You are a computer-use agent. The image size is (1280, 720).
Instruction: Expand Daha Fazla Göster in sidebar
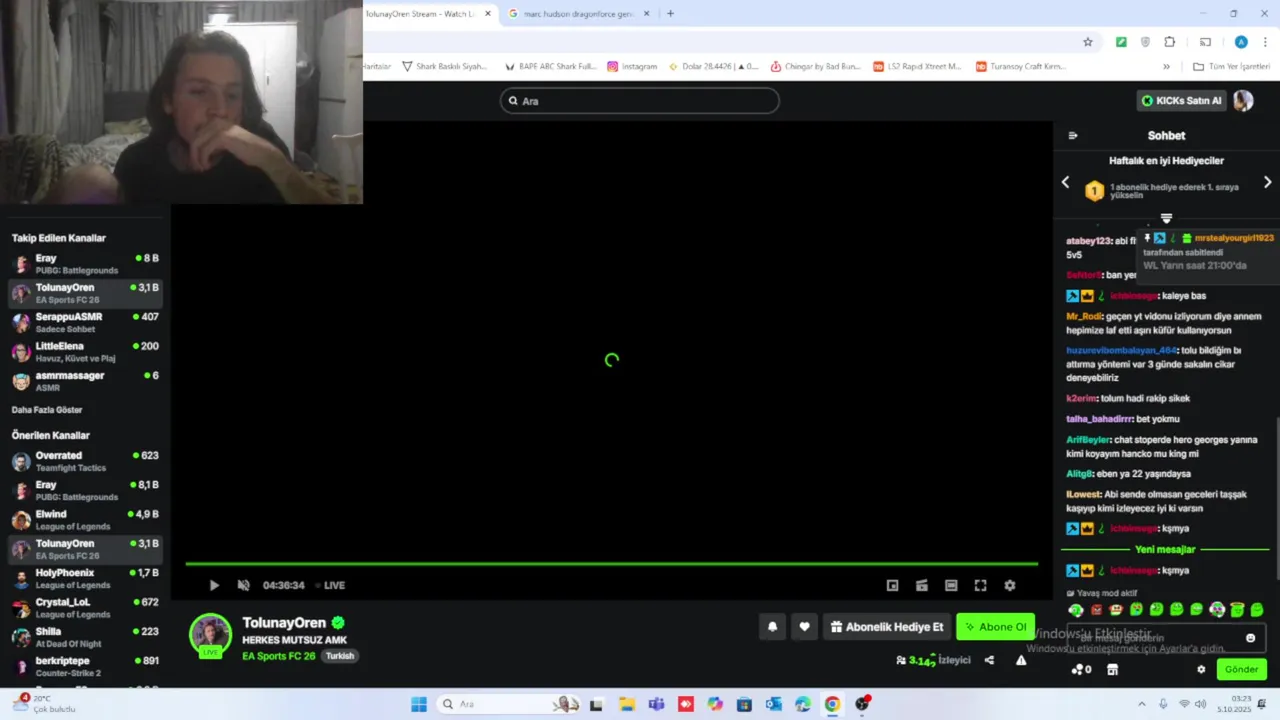[x=47, y=410]
